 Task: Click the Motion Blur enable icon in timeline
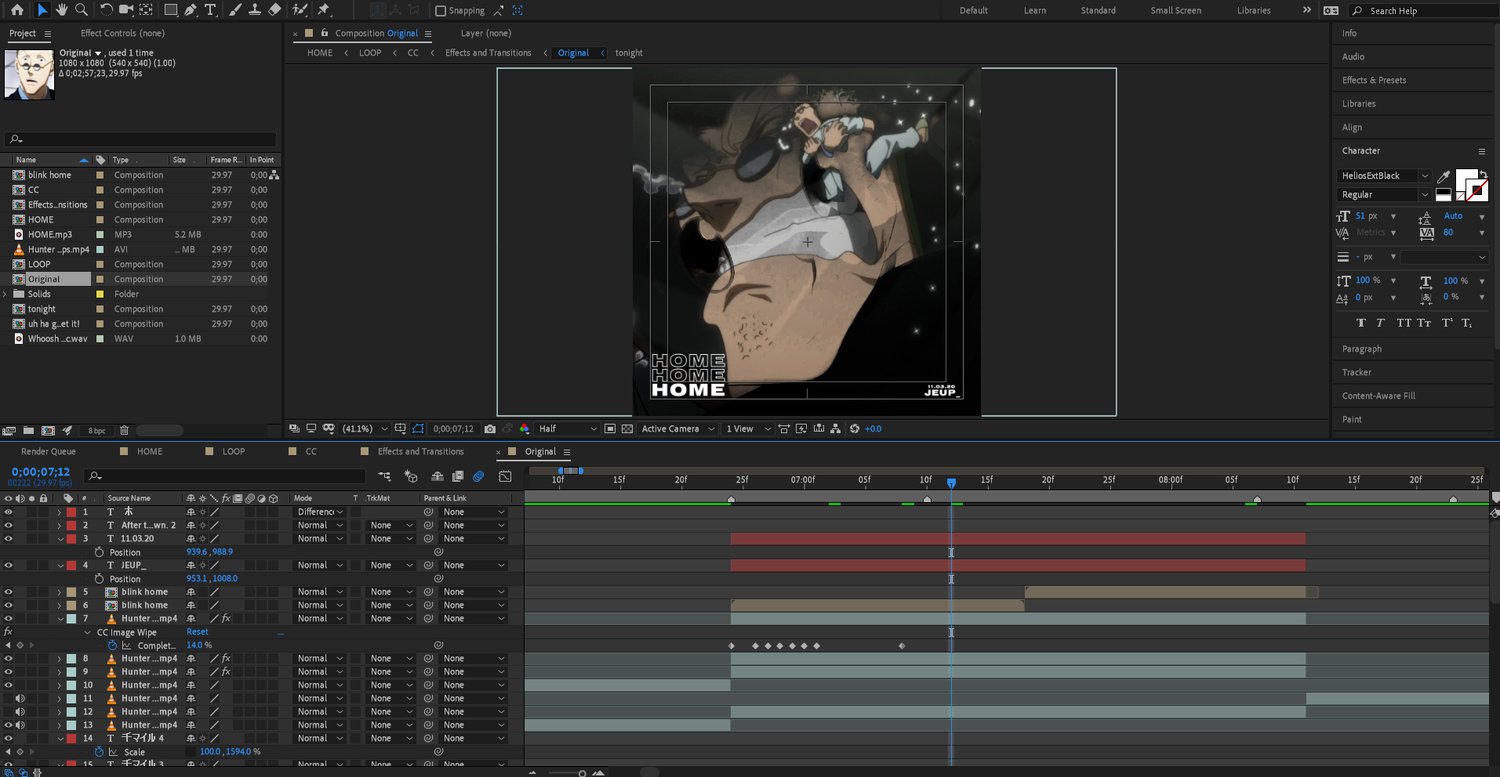click(479, 477)
